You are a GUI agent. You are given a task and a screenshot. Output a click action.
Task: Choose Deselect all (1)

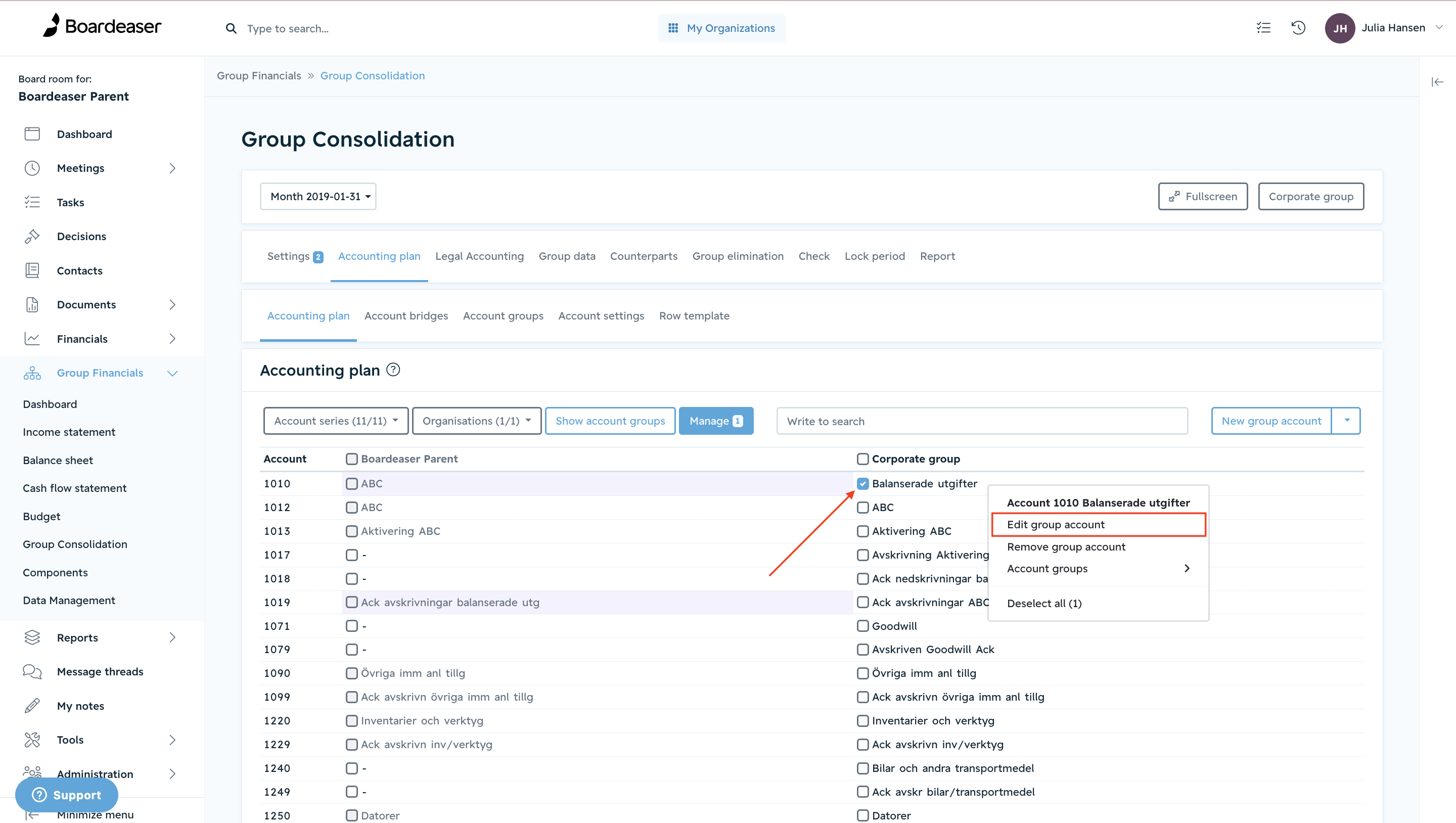1098,603
